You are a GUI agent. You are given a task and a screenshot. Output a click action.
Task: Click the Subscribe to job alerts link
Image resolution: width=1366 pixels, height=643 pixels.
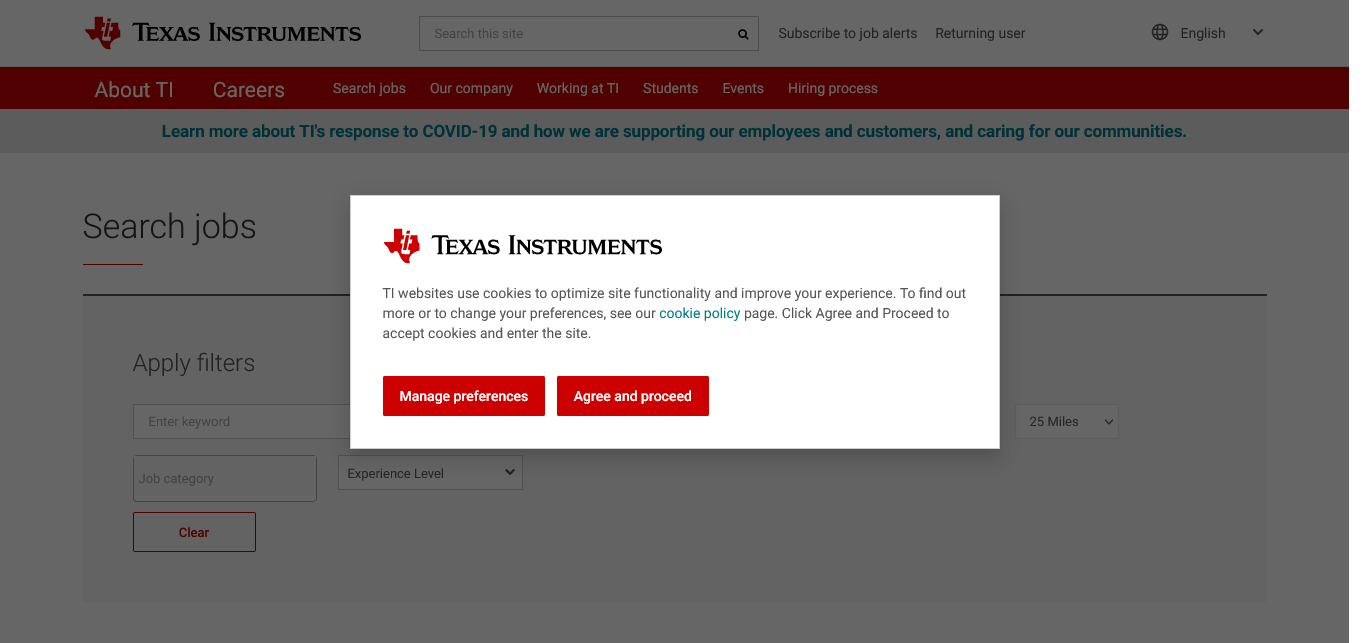point(847,33)
